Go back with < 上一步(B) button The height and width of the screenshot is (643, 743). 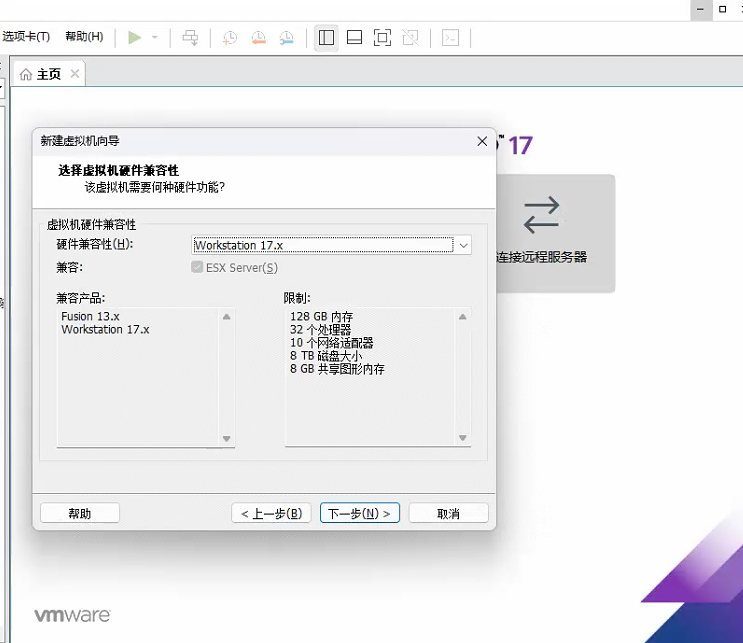point(271,513)
